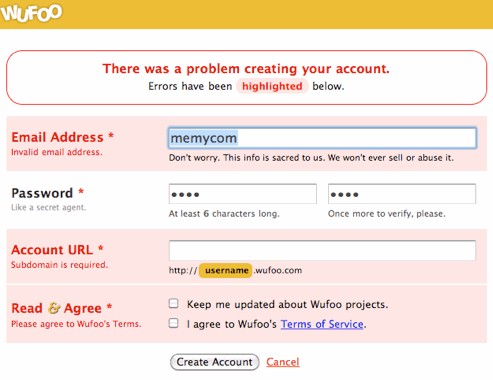This screenshot has height=380, width=493.
Task: Click into the Email Address input field
Action: click(322, 138)
